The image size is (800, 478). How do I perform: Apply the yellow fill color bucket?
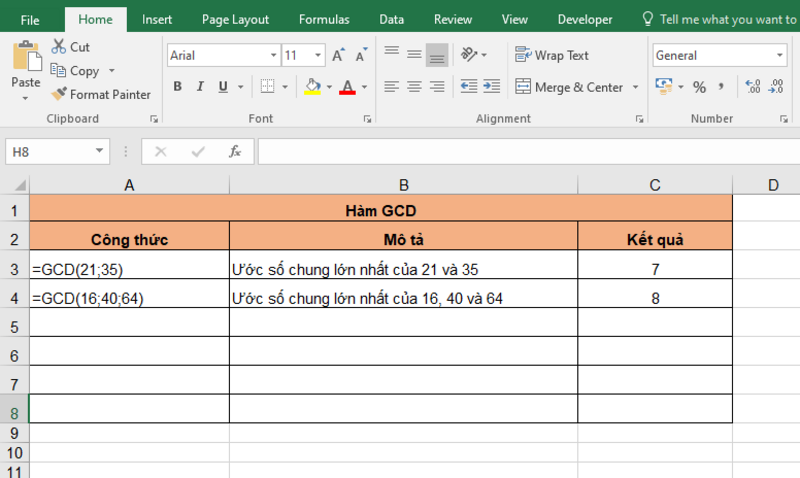tap(312, 87)
